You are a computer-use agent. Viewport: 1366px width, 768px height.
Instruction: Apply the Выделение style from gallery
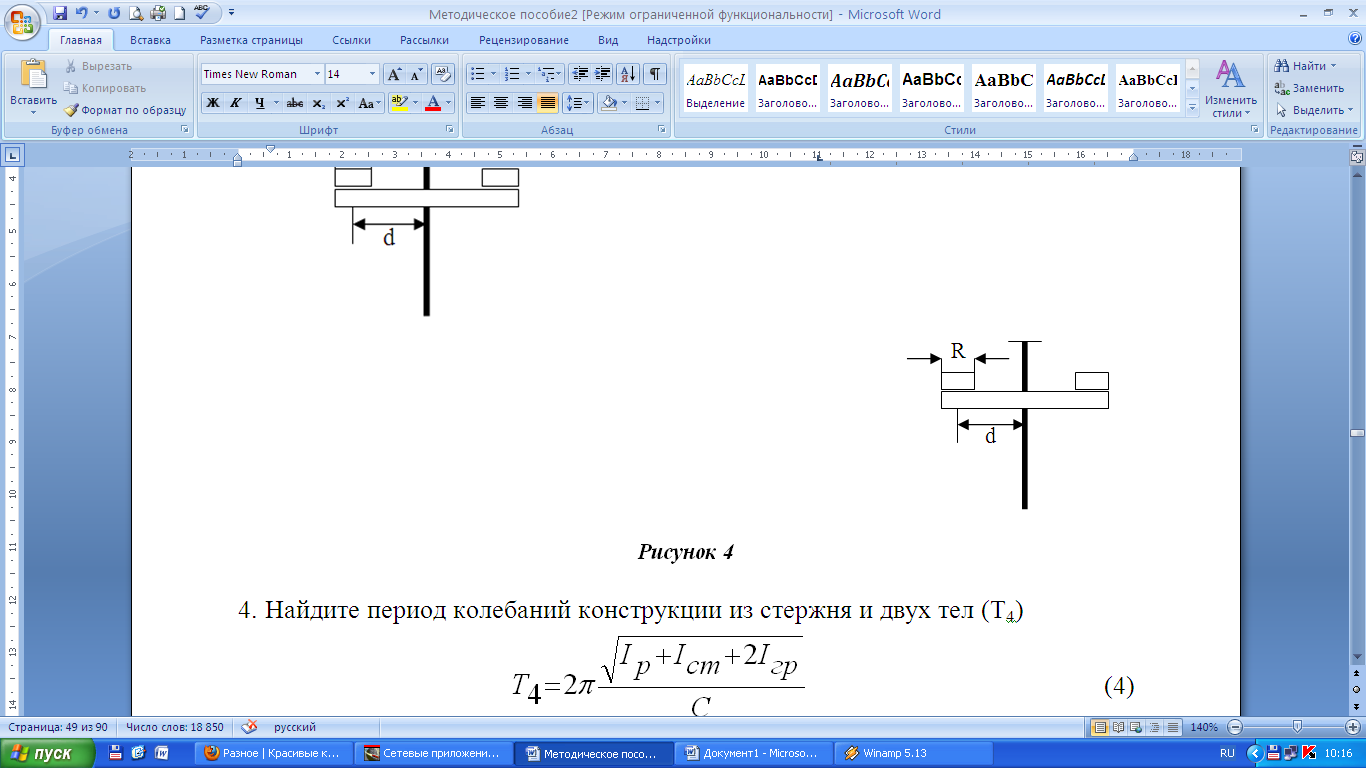click(x=715, y=88)
